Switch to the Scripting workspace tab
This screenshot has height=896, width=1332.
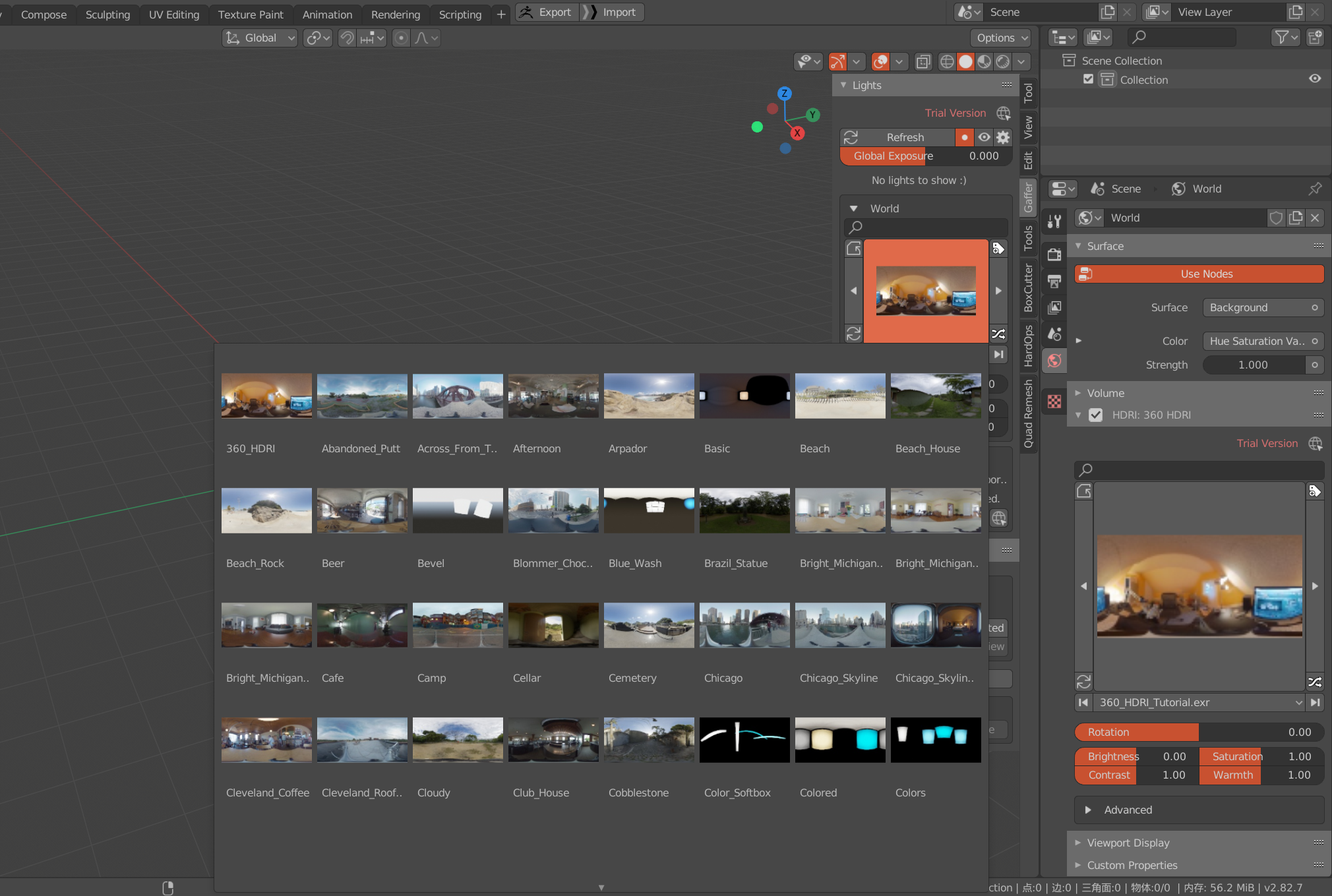coord(460,14)
